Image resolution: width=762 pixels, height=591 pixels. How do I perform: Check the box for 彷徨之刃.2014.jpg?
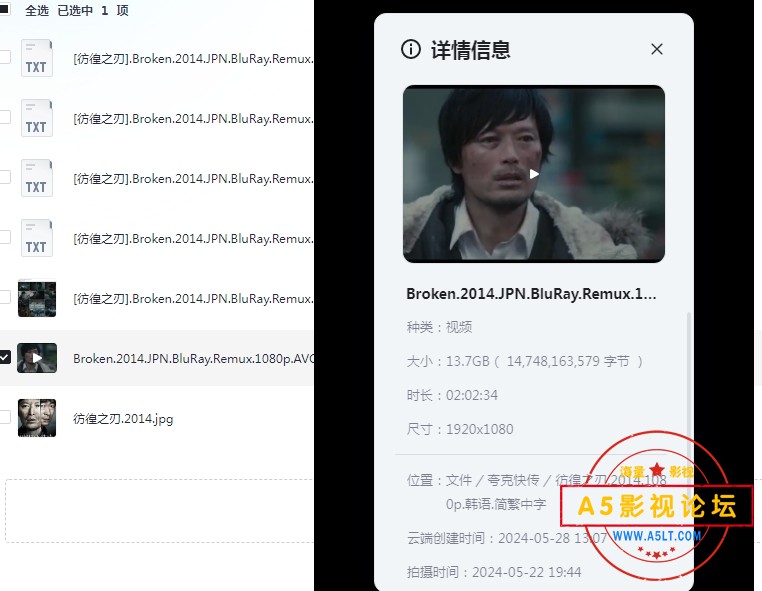[4, 417]
